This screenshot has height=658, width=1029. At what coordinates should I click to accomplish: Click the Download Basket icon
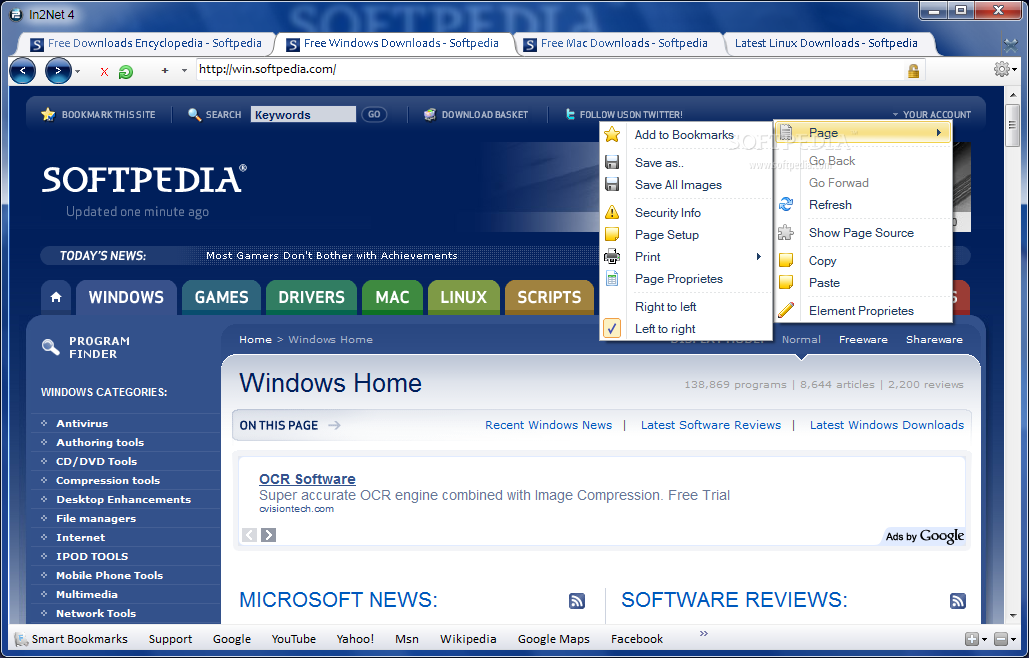[430, 115]
